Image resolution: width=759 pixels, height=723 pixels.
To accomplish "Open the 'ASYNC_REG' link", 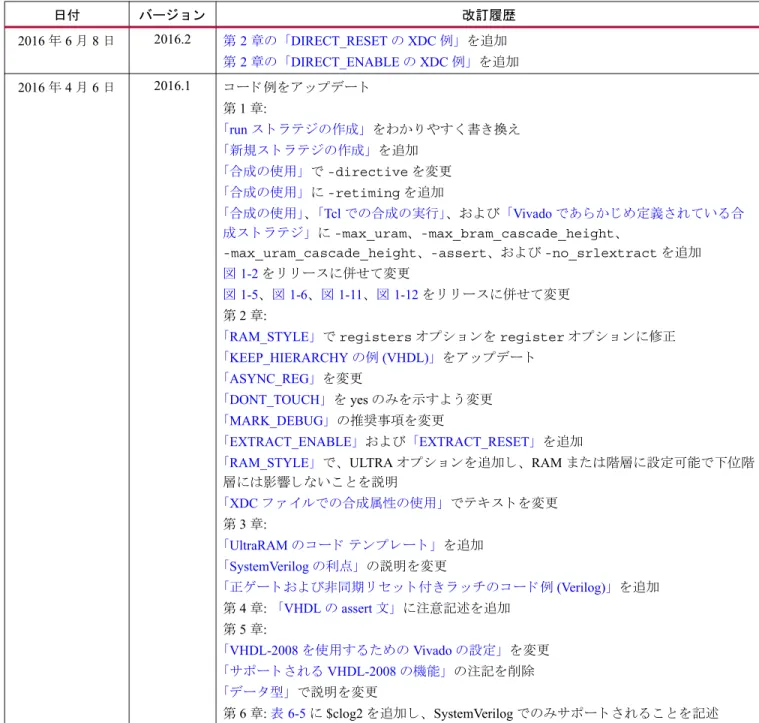I will point(269,379).
